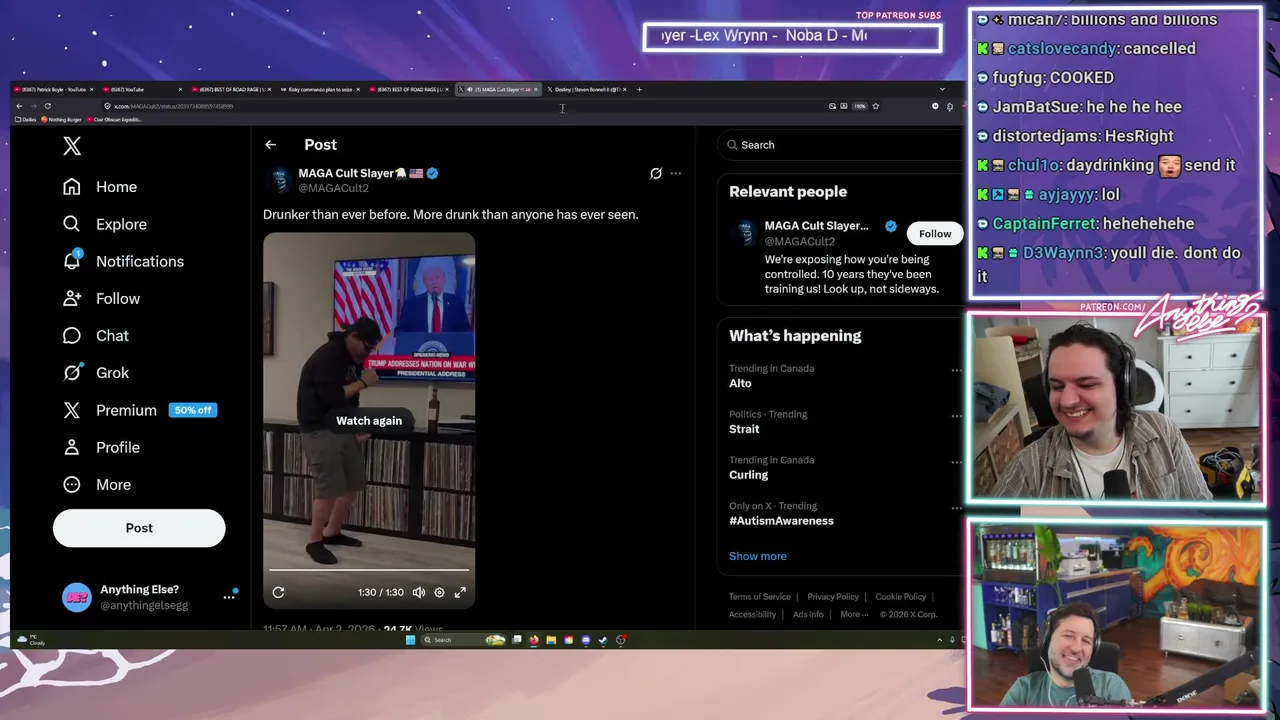Open File Explorer from the taskbar
This screenshot has height=720, width=1280.
point(551,640)
